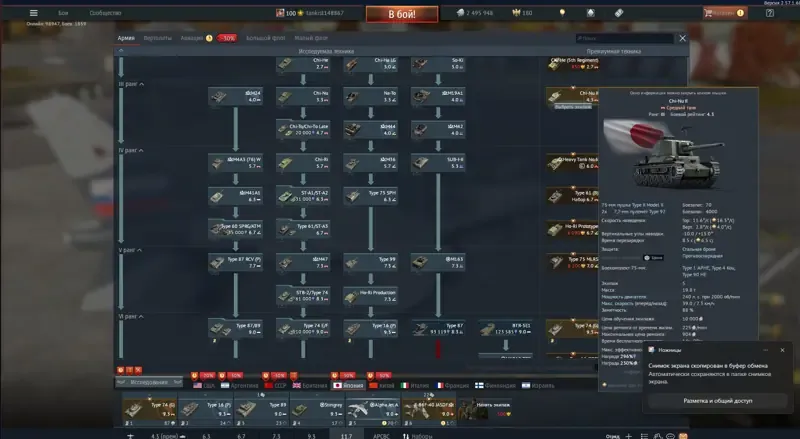
Task: Select premium Type 75 MLRS card
Action: click(x=572, y=262)
